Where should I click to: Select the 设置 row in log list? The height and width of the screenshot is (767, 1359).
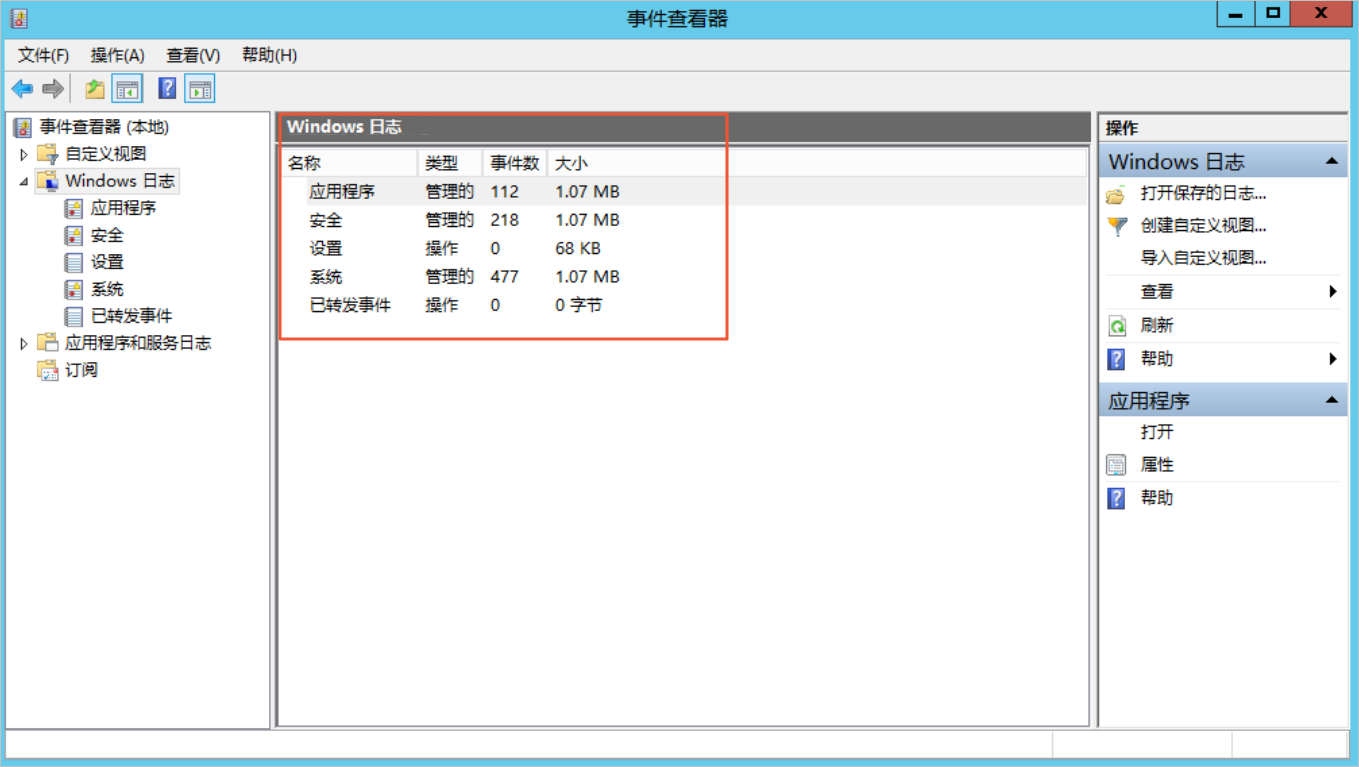pos(683,248)
